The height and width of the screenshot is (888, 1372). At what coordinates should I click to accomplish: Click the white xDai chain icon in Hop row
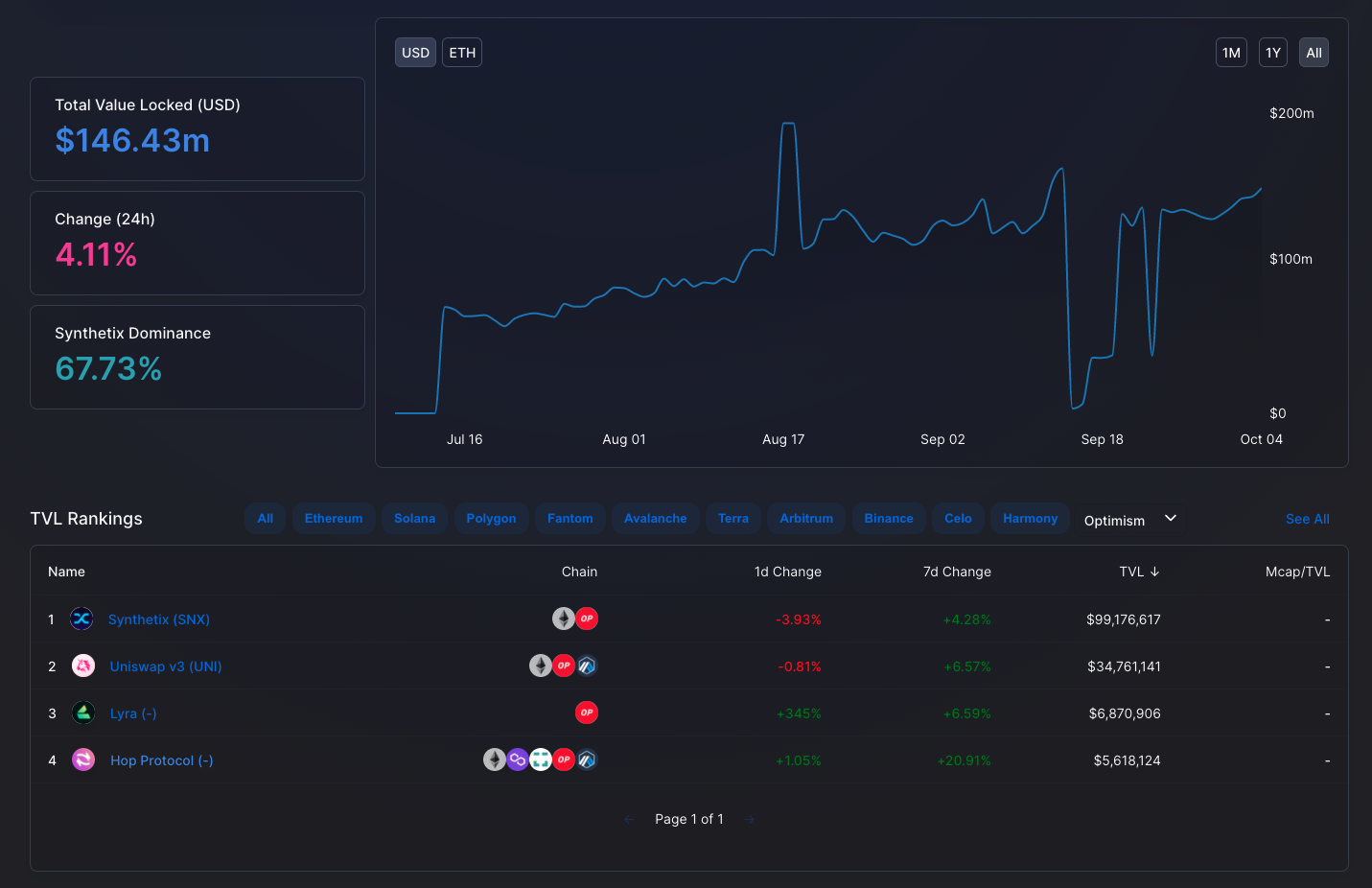[541, 759]
